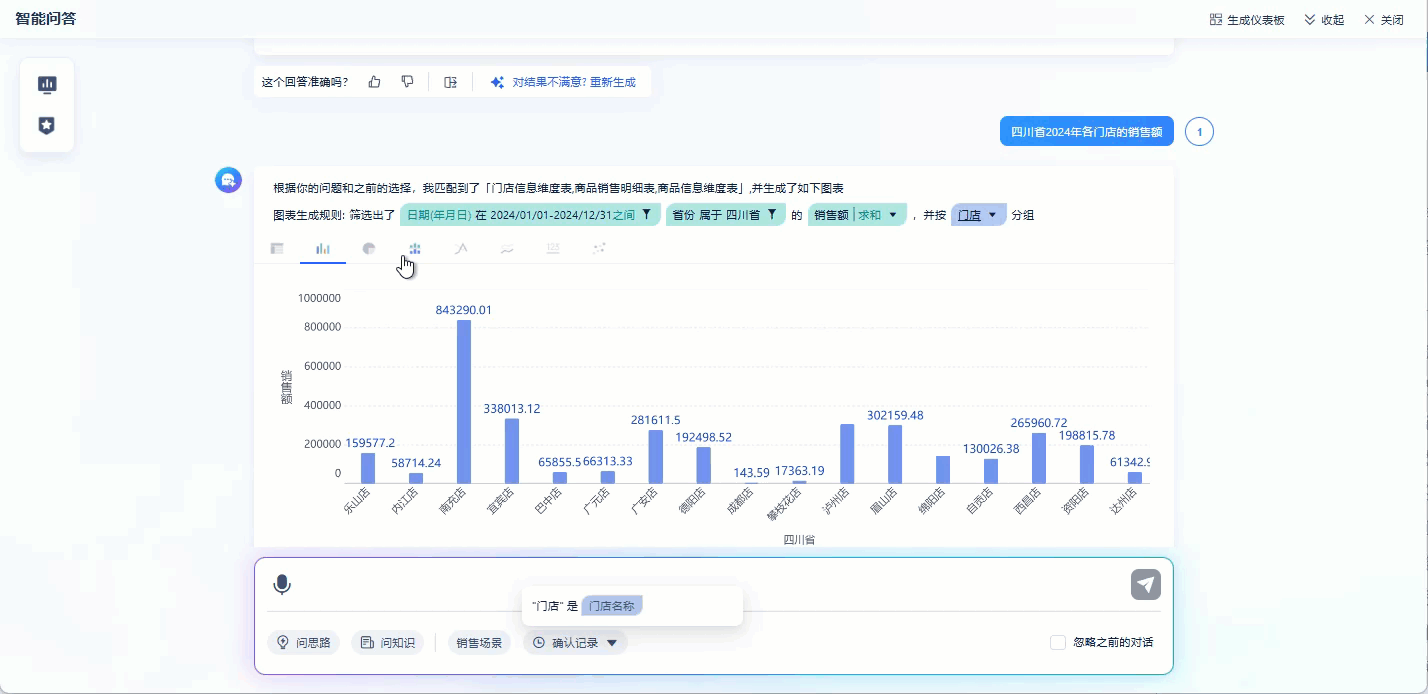Collapse the panel with 收起

[1324, 20]
